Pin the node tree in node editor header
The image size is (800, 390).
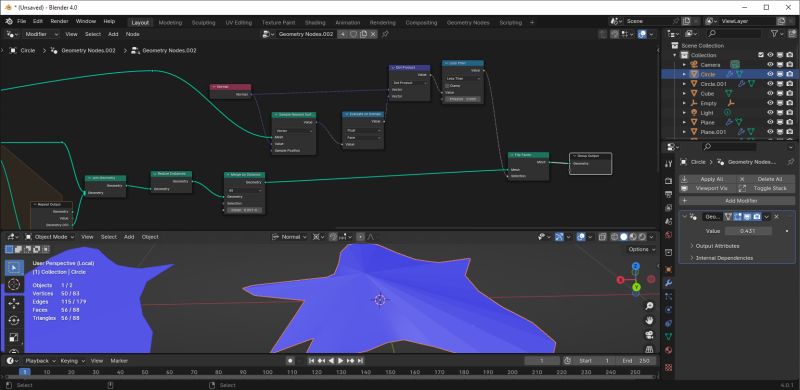pos(385,34)
